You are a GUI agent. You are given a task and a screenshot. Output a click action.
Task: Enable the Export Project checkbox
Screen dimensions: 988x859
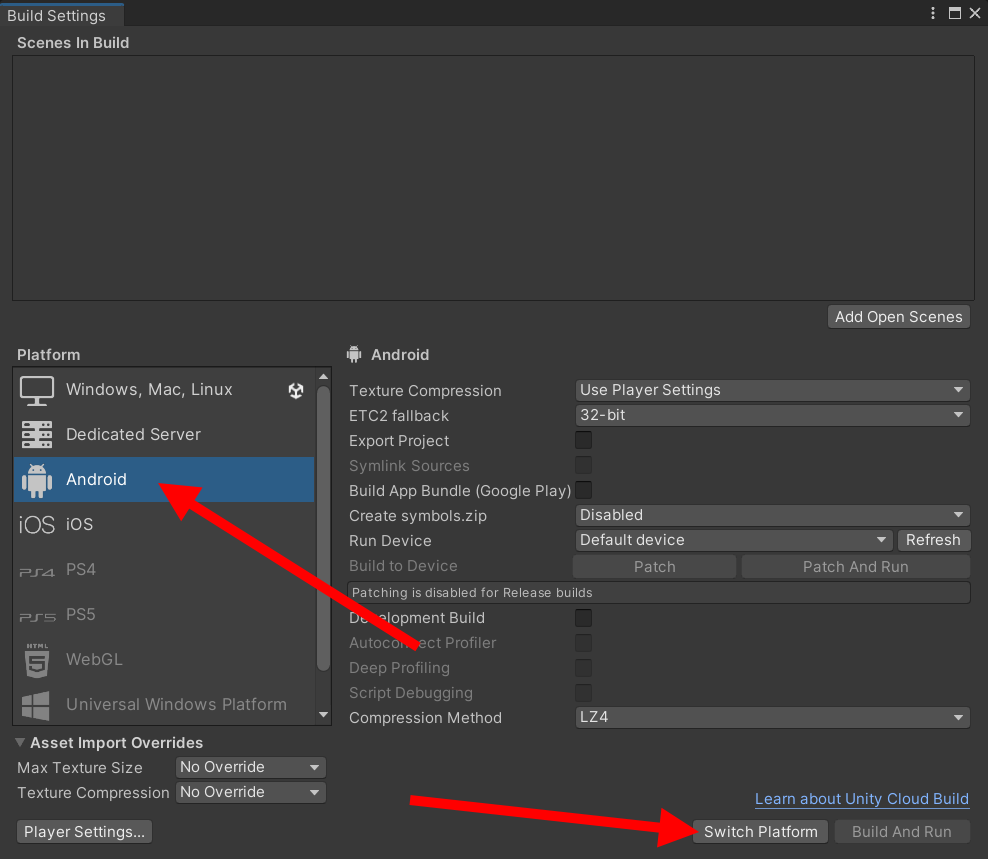[583, 440]
